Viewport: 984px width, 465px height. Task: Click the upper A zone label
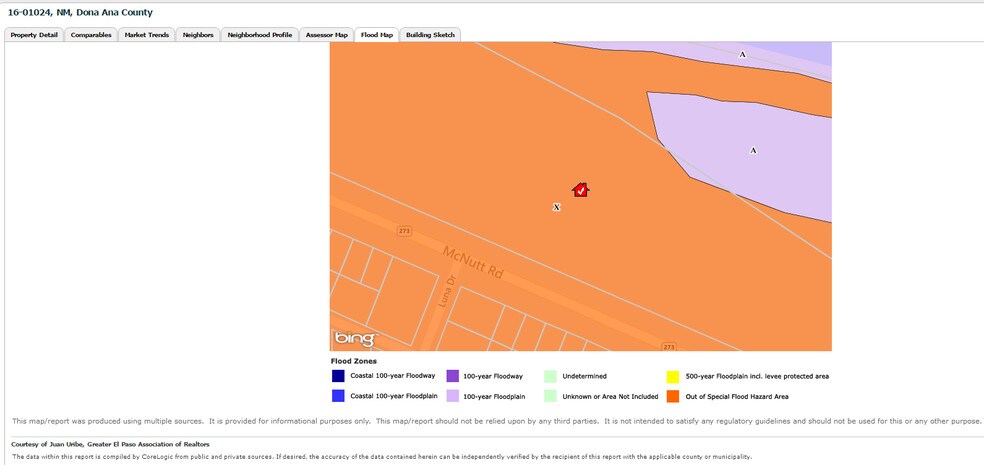click(742, 55)
